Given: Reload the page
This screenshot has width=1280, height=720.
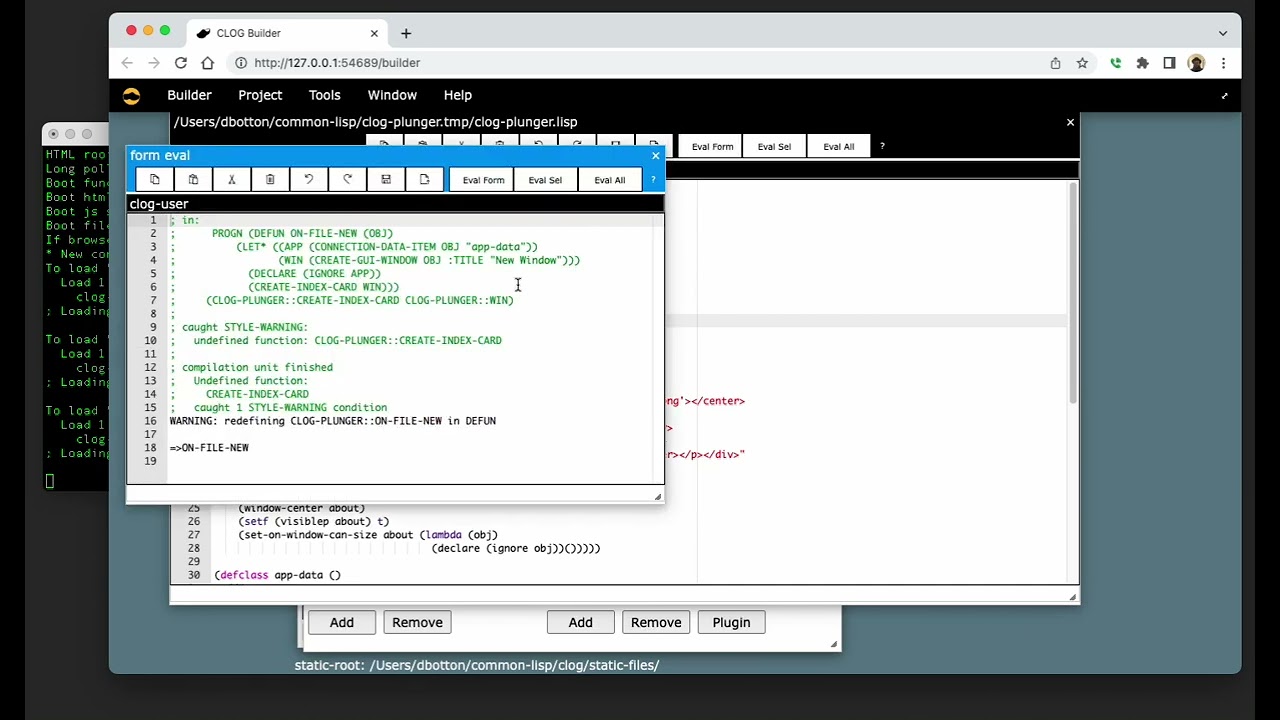Looking at the screenshot, I should [x=180, y=63].
